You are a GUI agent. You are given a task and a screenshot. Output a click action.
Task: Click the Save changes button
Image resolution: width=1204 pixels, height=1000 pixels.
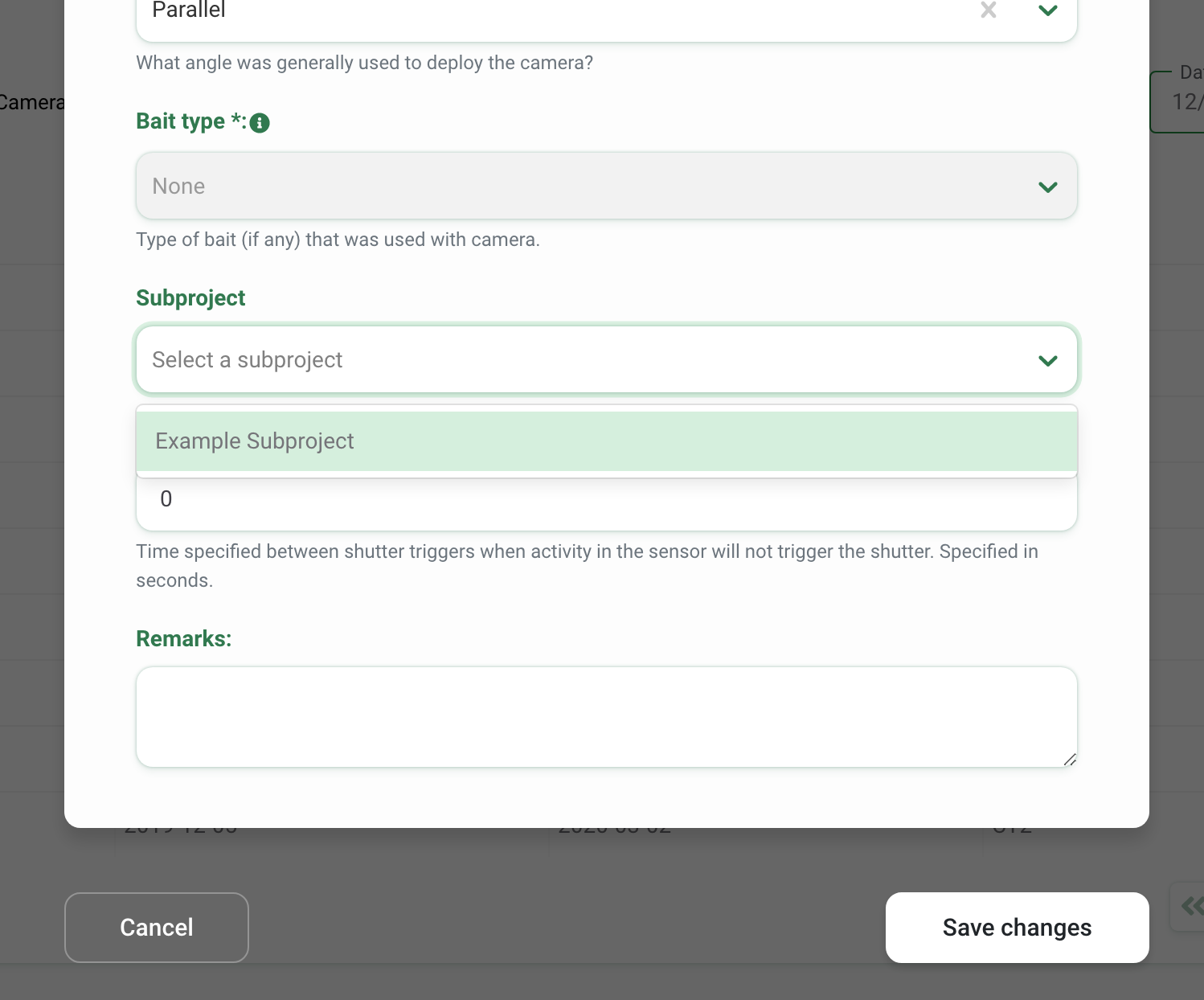pos(1018,928)
